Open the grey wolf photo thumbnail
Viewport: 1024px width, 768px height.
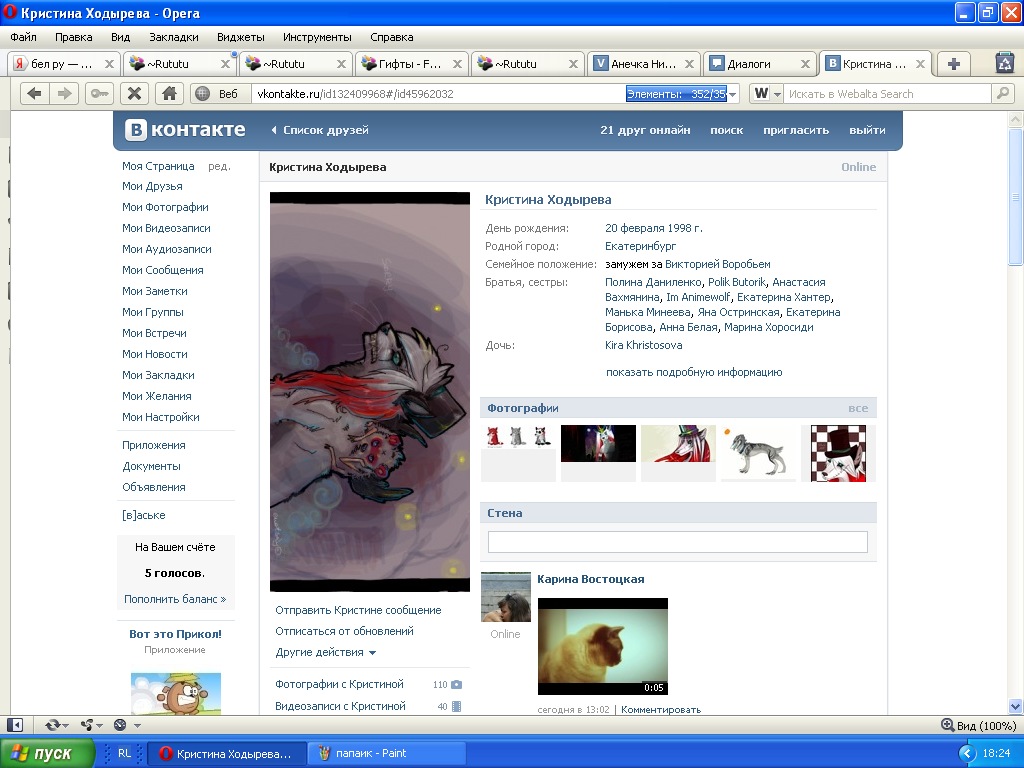[x=758, y=453]
